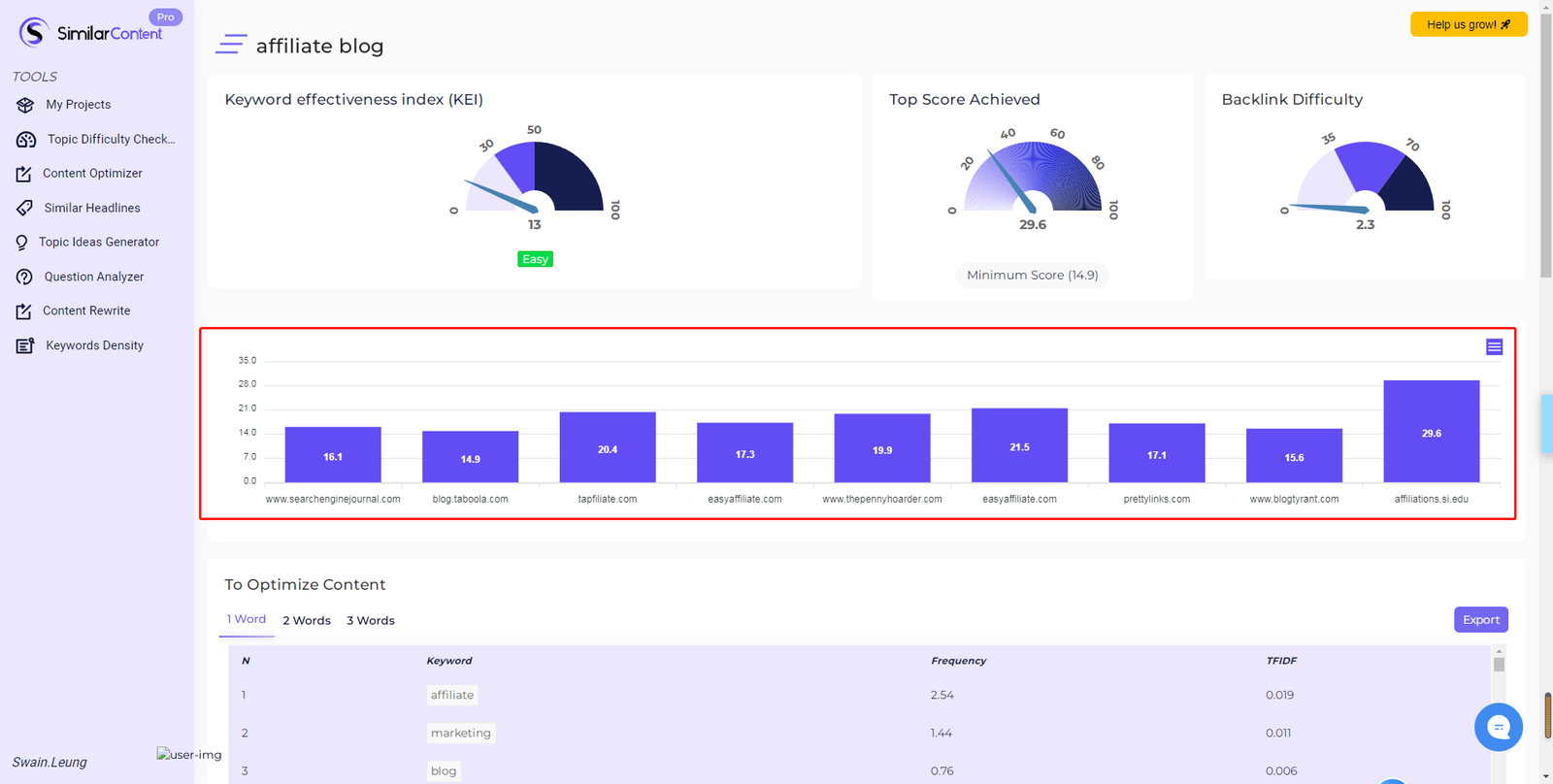Image resolution: width=1553 pixels, height=784 pixels.
Task: Click the Topic Ideas Generator bulb icon
Action: (21, 243)
